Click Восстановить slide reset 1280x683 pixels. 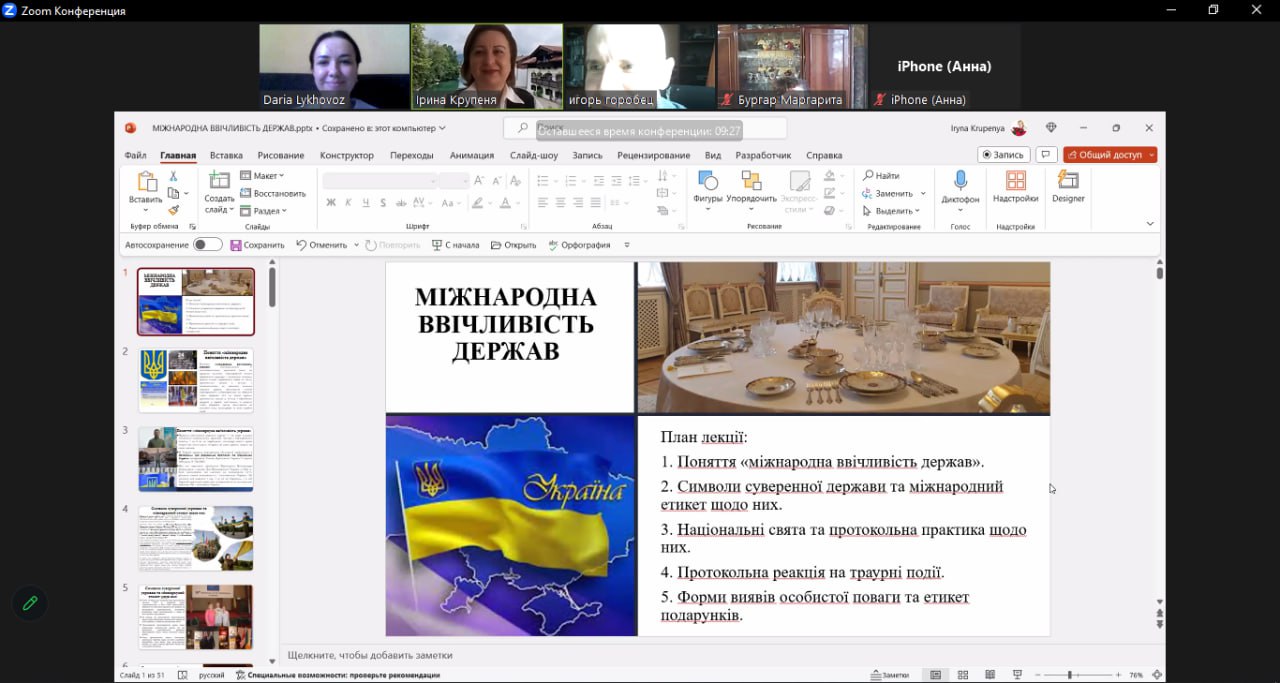coord(273,193)
